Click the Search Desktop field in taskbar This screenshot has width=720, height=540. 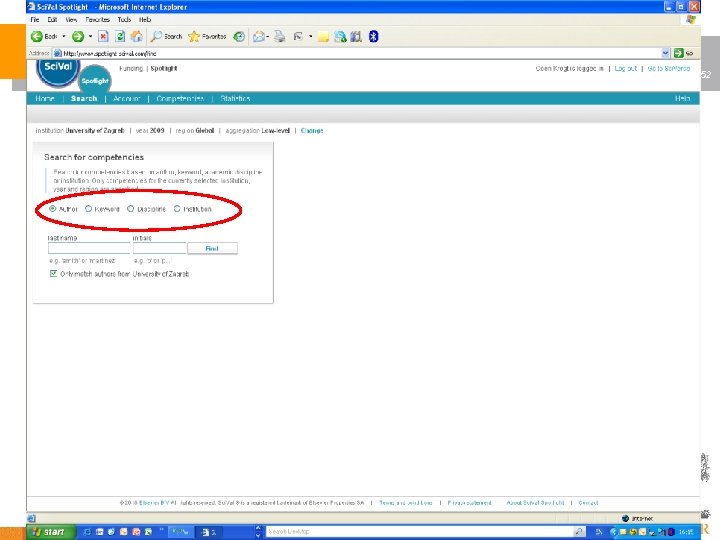point(420,532)
